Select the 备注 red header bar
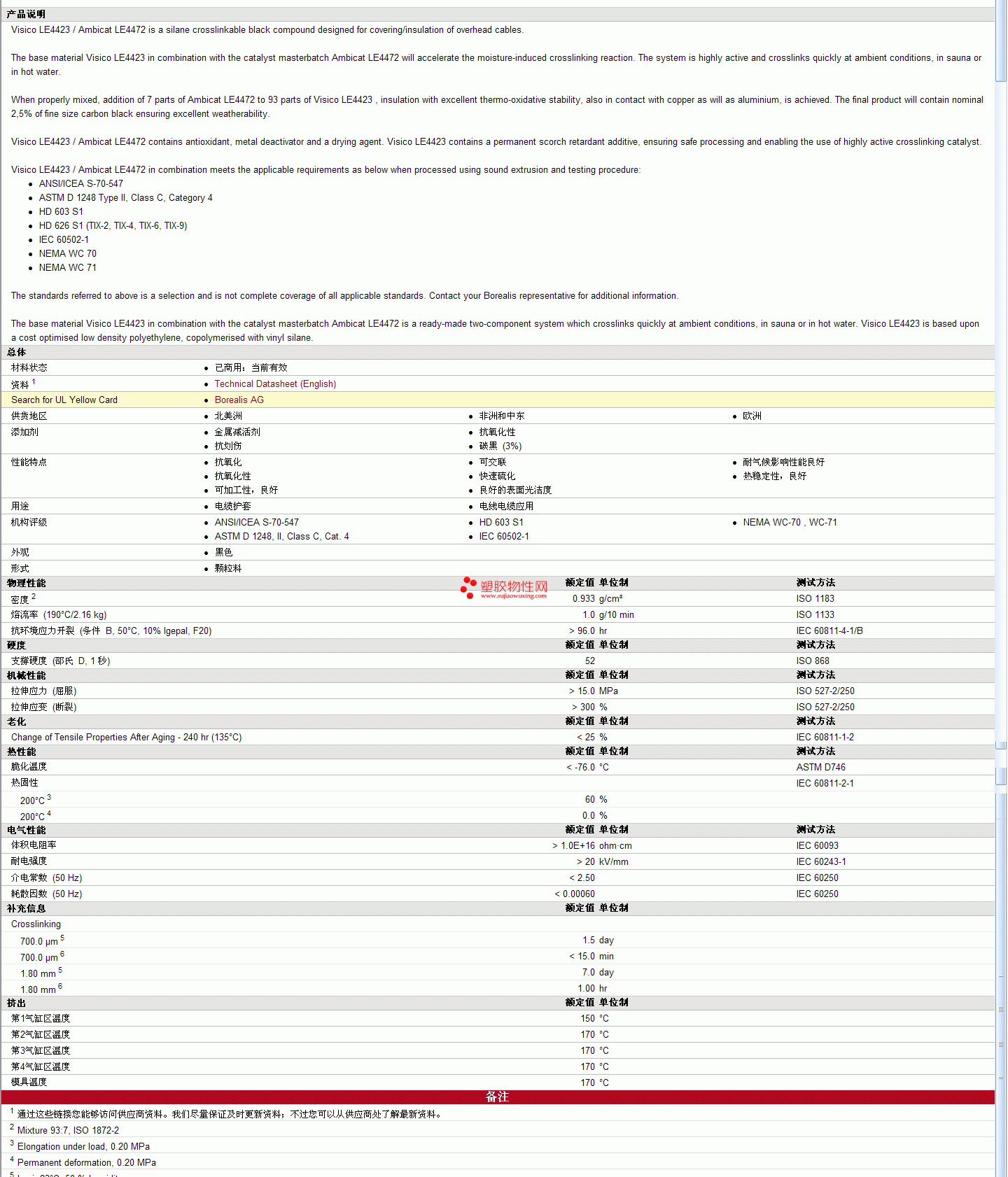 click(498, 1097)
